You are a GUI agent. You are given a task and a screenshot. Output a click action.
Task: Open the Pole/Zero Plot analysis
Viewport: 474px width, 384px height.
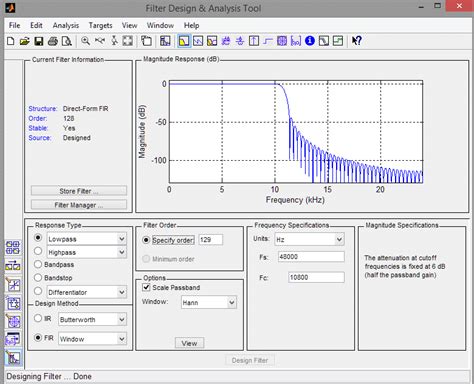coord(282,41)
